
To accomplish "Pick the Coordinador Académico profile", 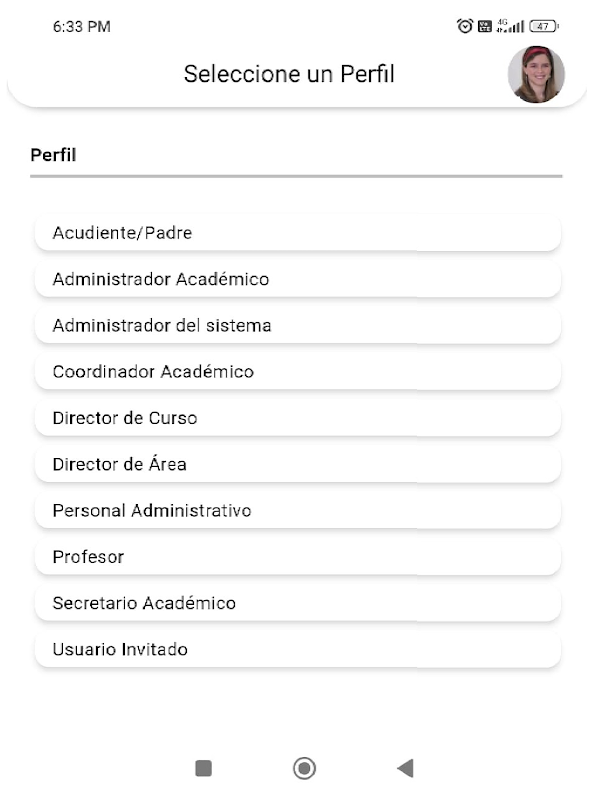I will point(298,372).
